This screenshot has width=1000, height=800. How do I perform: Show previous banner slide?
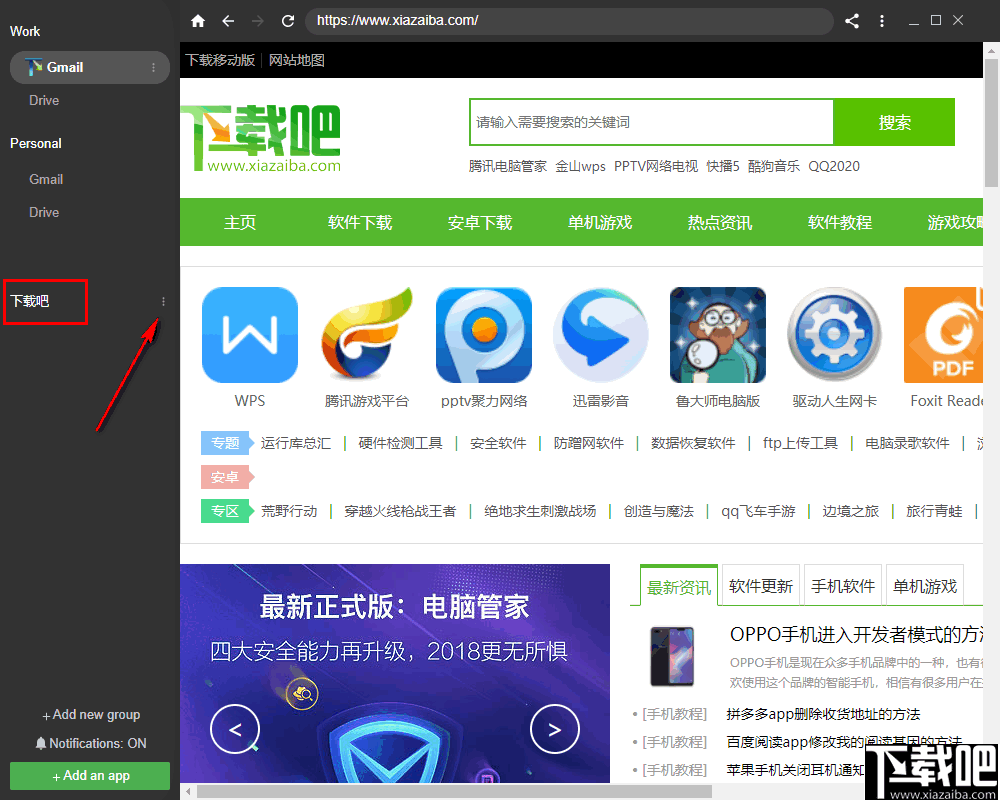[235, 729]
